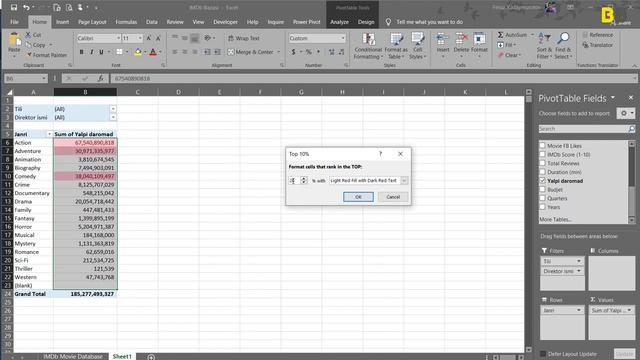
Task: Check the Duration (min) field
Action: (542, 172)
